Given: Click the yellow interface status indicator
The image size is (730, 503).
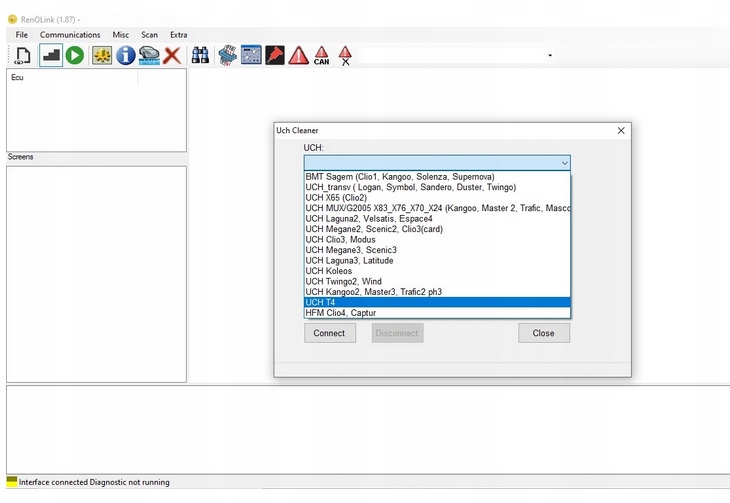Looking at the screenshot, I should [12, 482].
